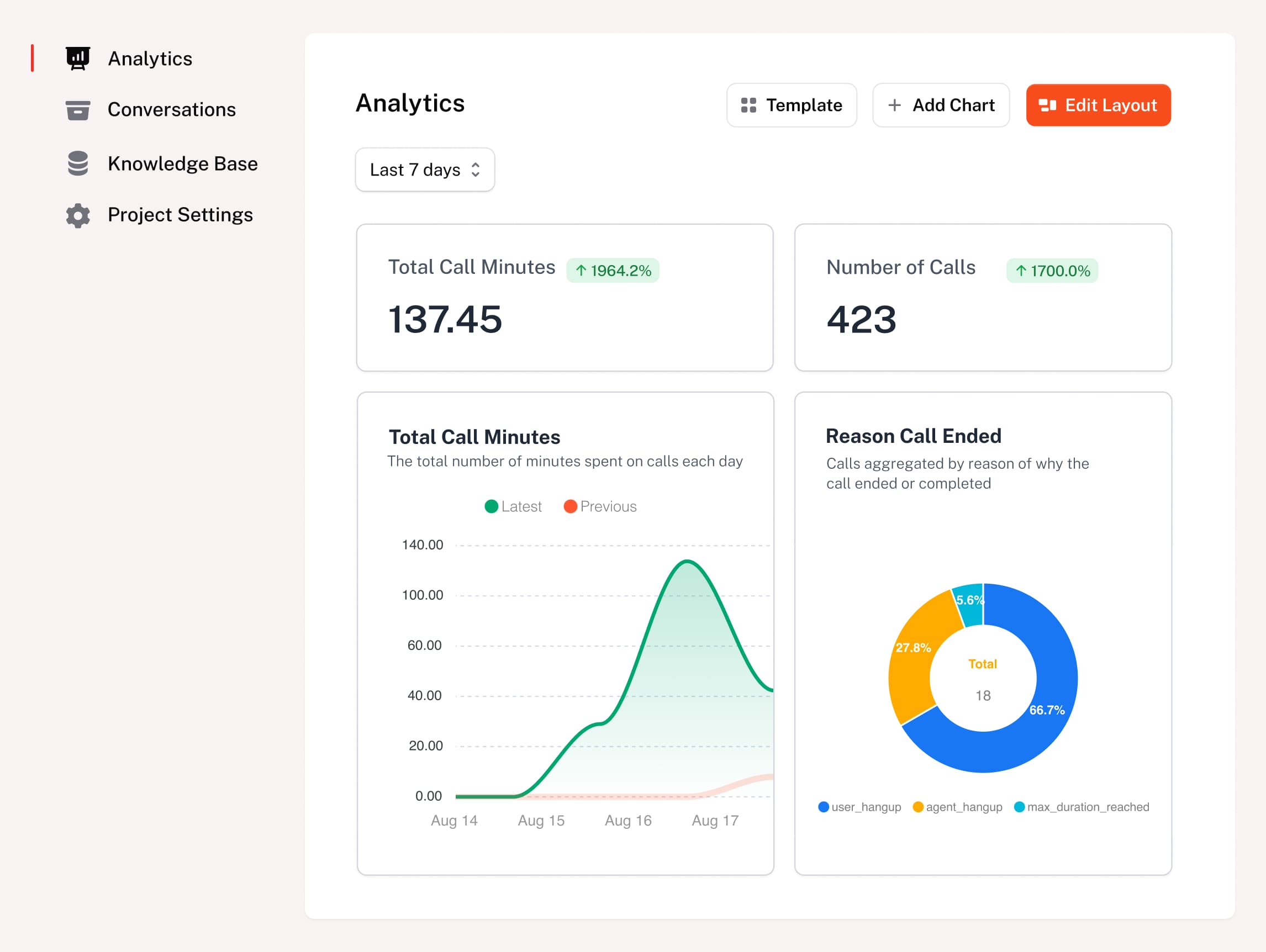Screen dimensions: 1266x952
Task: Click the Template grid icon
Action: coord(748,105)
